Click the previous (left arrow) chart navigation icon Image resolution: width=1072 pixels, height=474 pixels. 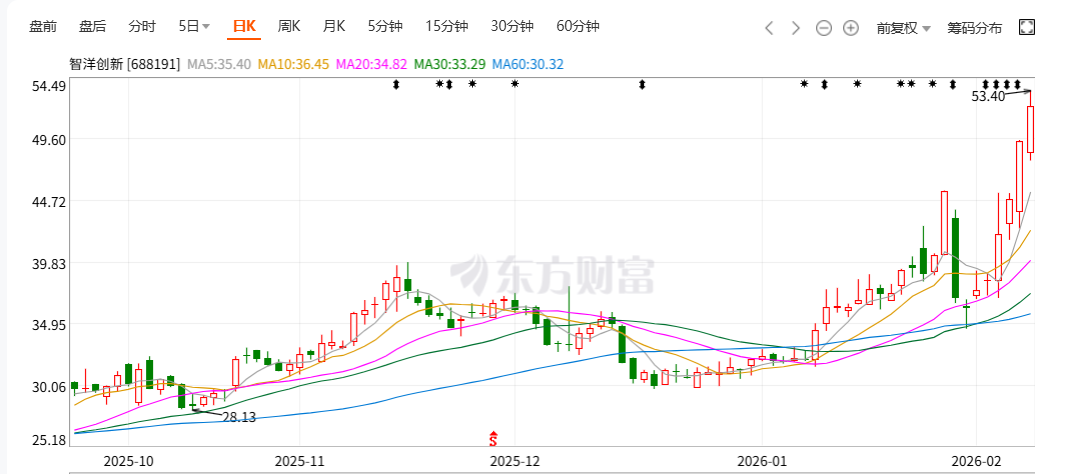point(769,28)
